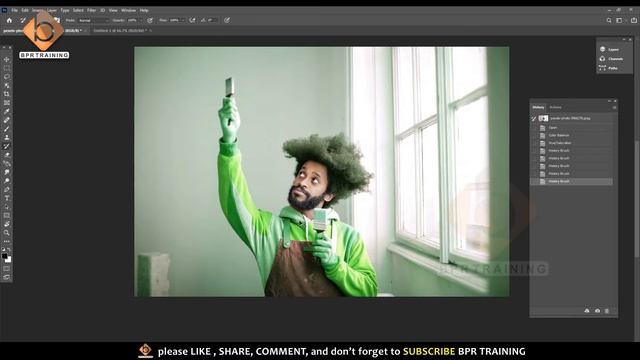Select the Horizontal Type tool
The width and height of the screenshot is (640, 360).
[x=7, y=198]
